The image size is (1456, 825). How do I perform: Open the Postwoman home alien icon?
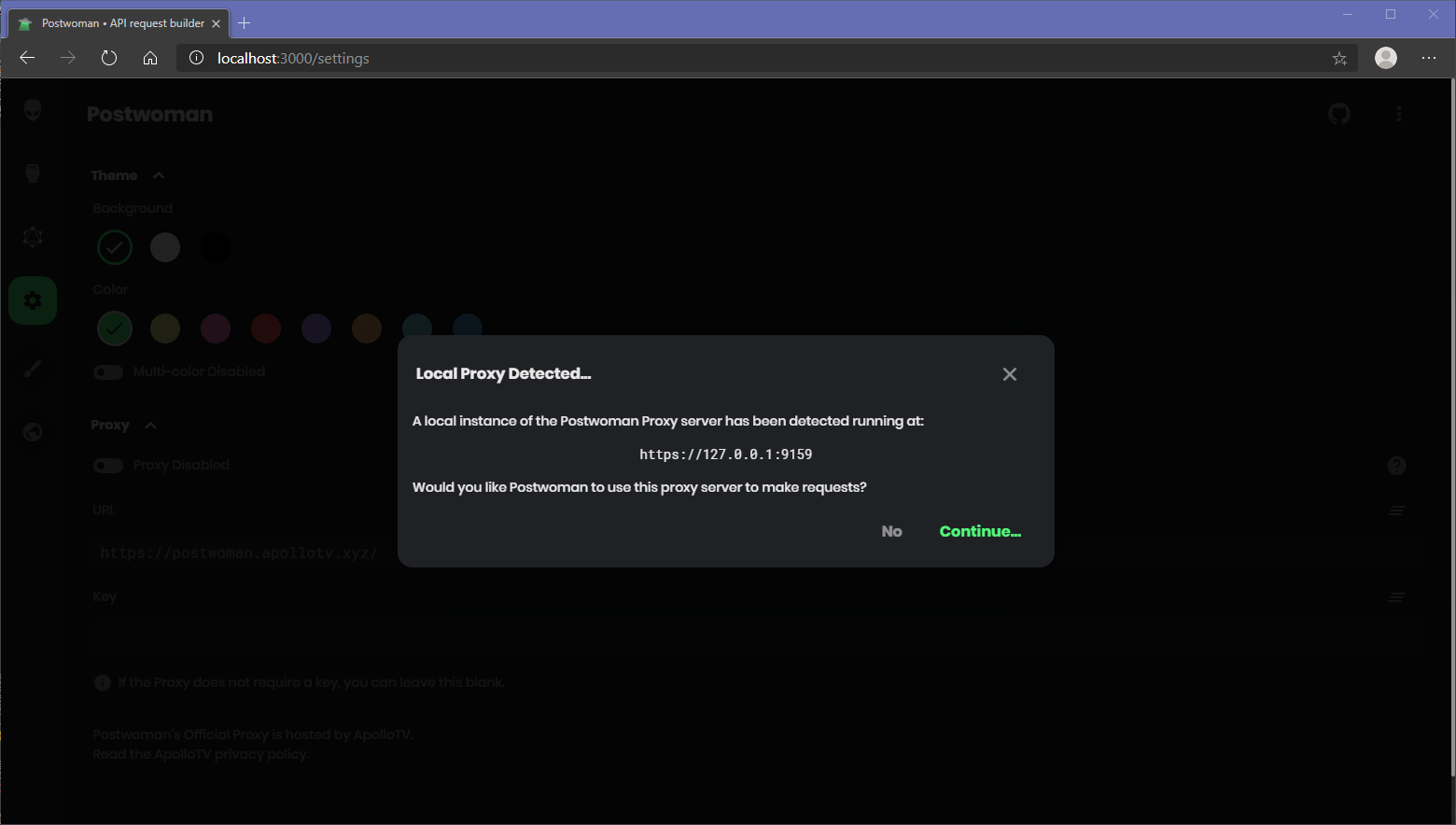33,111
